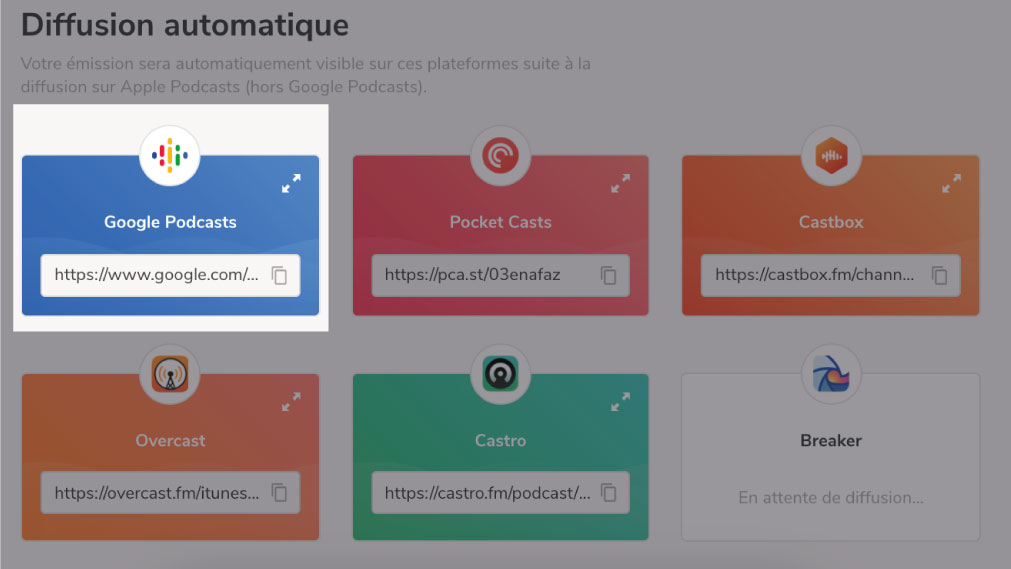Select the overcast.fm URL field
Screen dimensions: 1011x569
point(170,493)
